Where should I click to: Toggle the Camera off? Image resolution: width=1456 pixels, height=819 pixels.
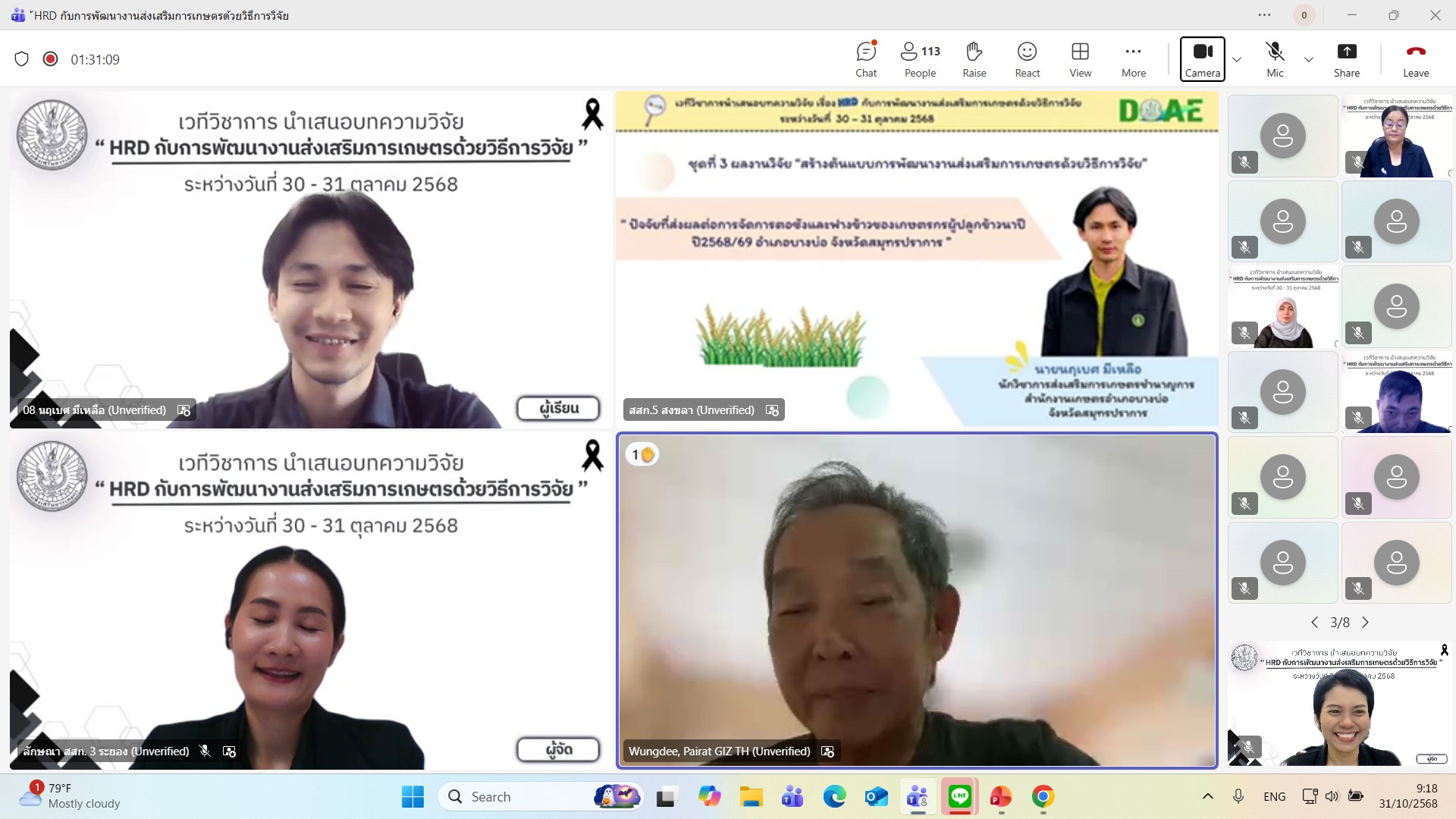pos(1202,59)
